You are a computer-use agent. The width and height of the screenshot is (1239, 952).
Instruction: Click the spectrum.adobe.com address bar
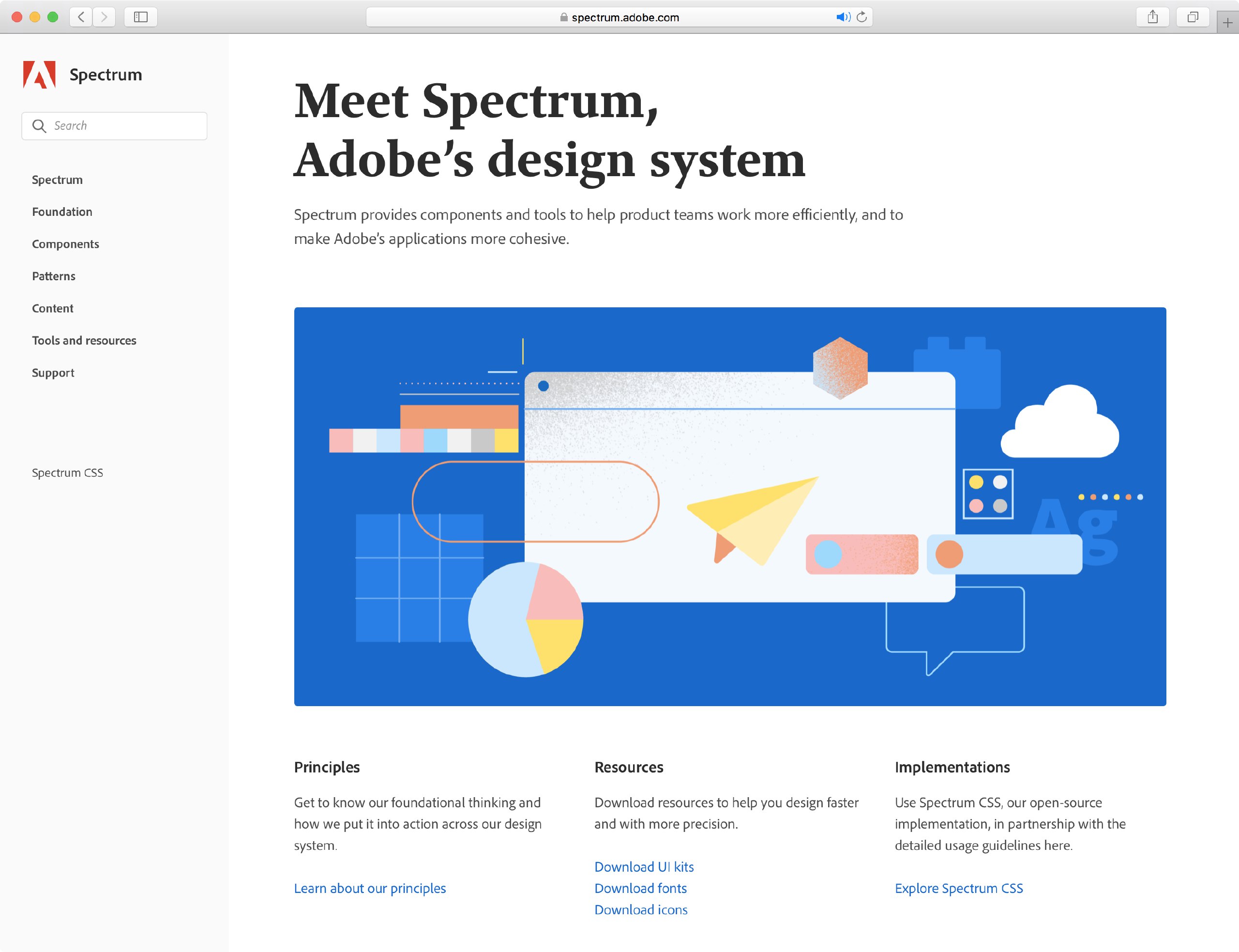pyautogui.click(x=619, y=17)
